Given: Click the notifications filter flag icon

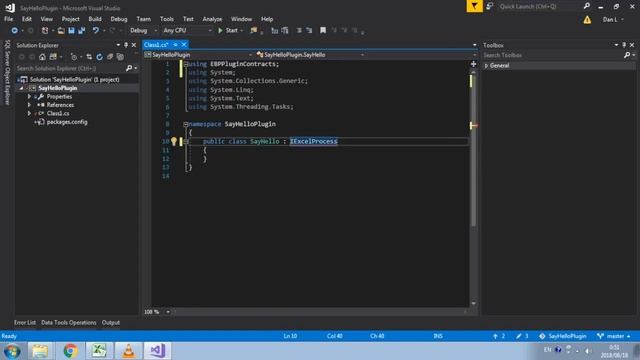Looking at the screenshot, I should [x=474, y=6].
